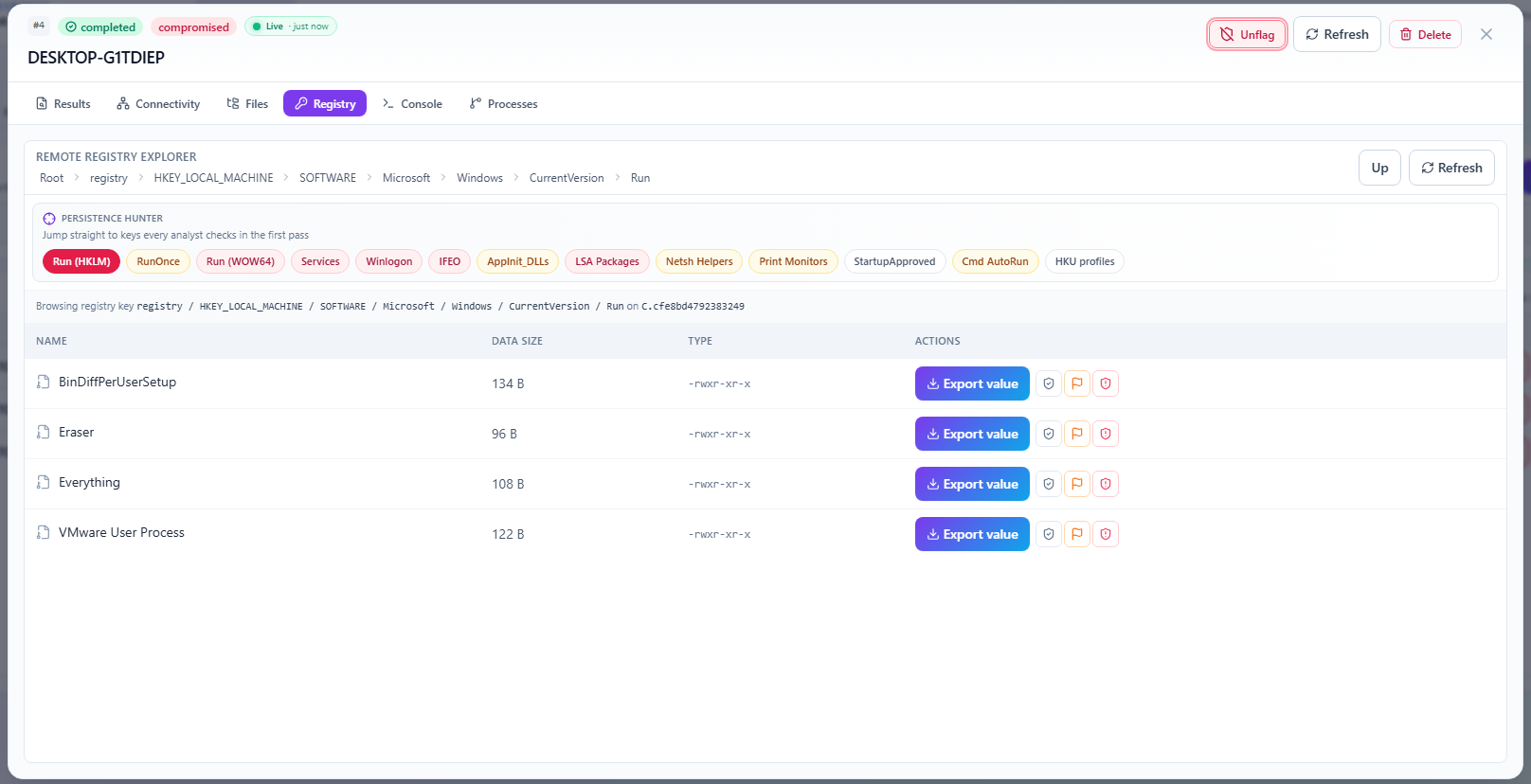Navigate to CurrentVersion breadcrumb segment

567,178
